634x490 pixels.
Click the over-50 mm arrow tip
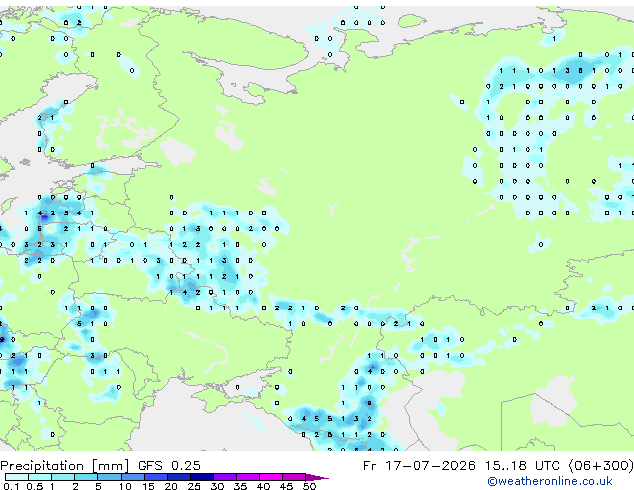click(317, 478)
